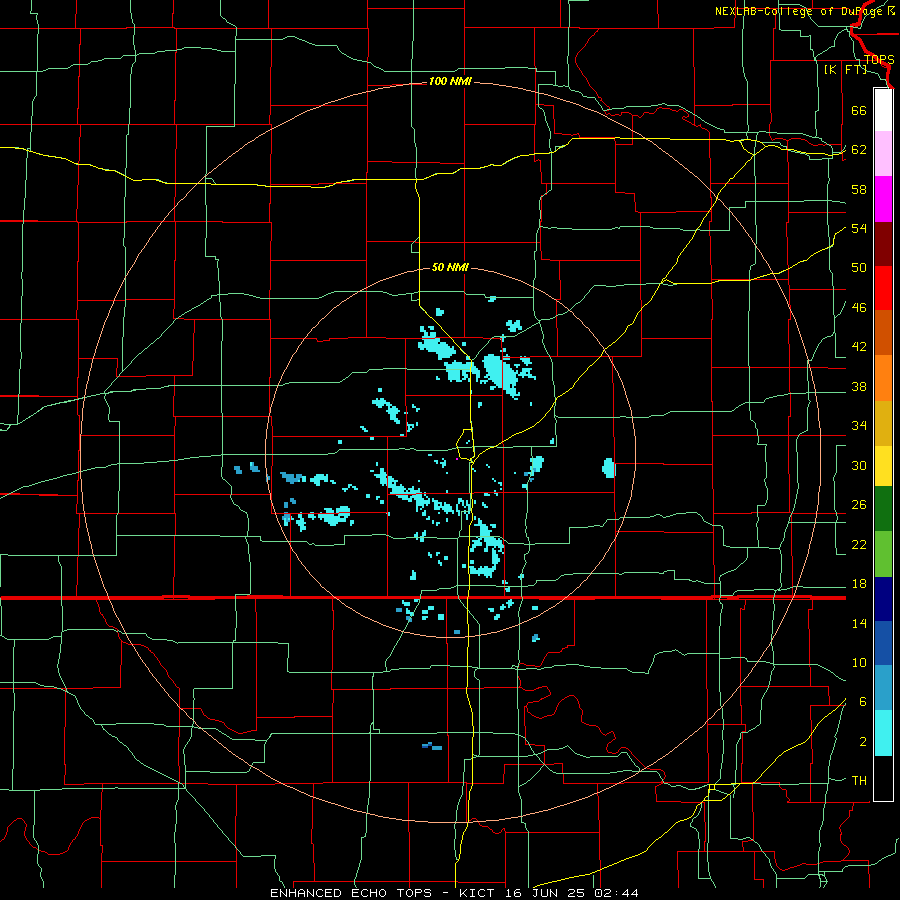
Task: Click the white swatch in the color scale
Action: 883,110
